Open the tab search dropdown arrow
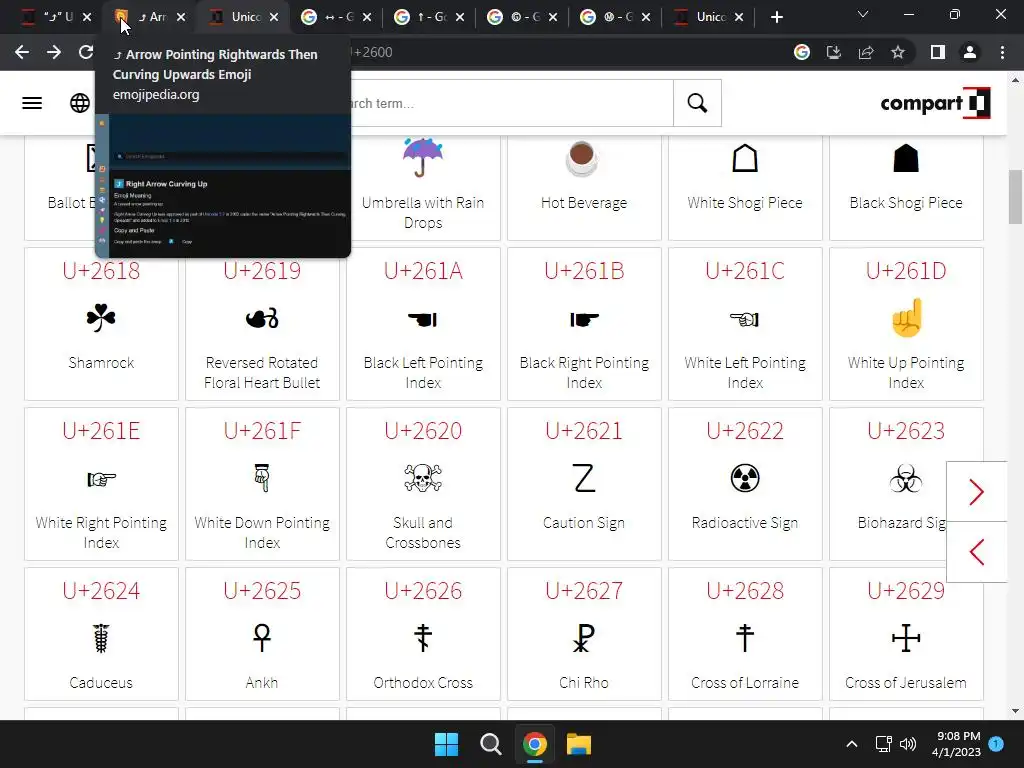Screen dimensions: 1024x768 coord(863,14)
